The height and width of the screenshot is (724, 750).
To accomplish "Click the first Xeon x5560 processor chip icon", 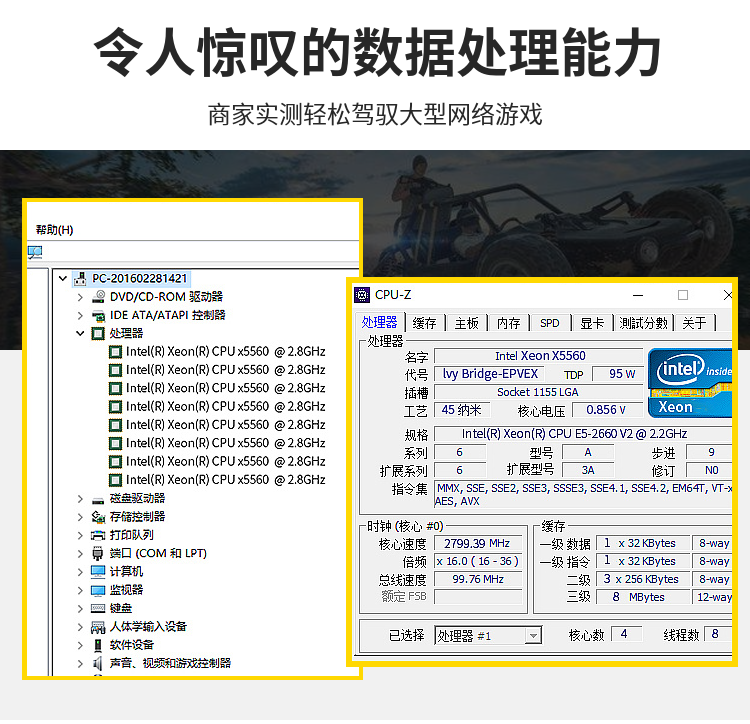I will (x=115, y=352).
